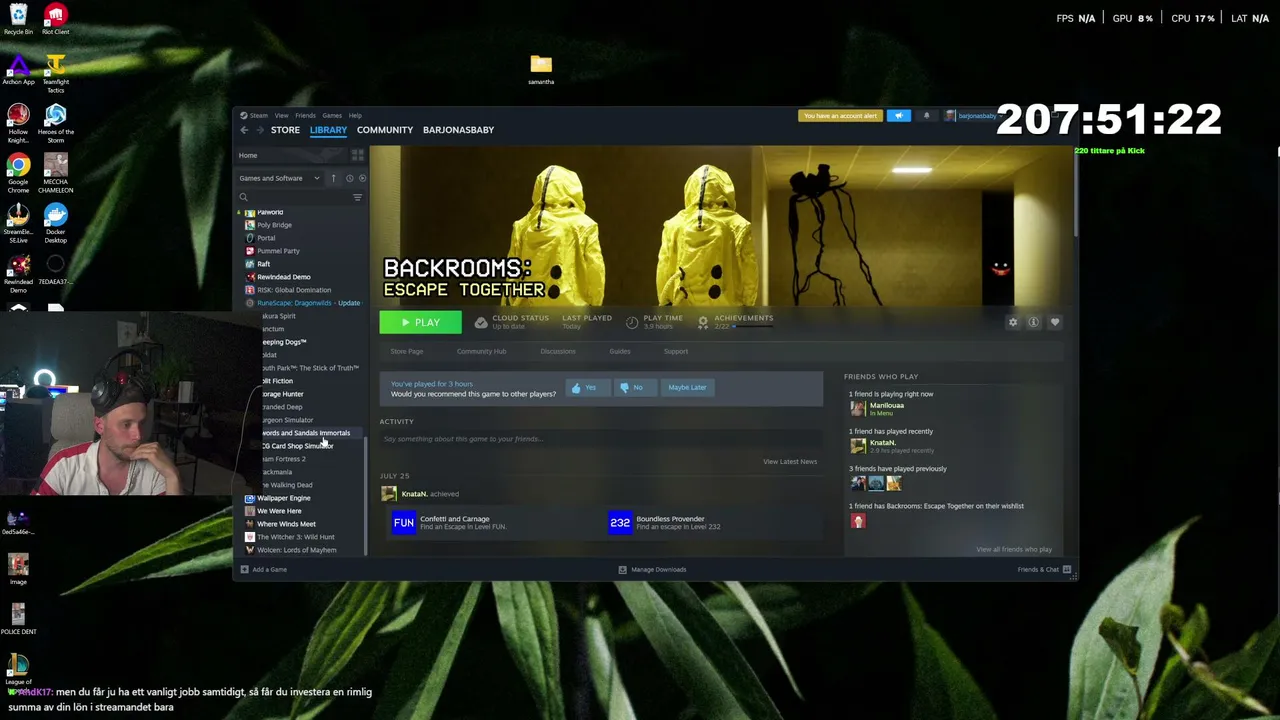Click View all friends who play
The image size is (1280, 720).
pyautogui.click(x=1014, y=549)
